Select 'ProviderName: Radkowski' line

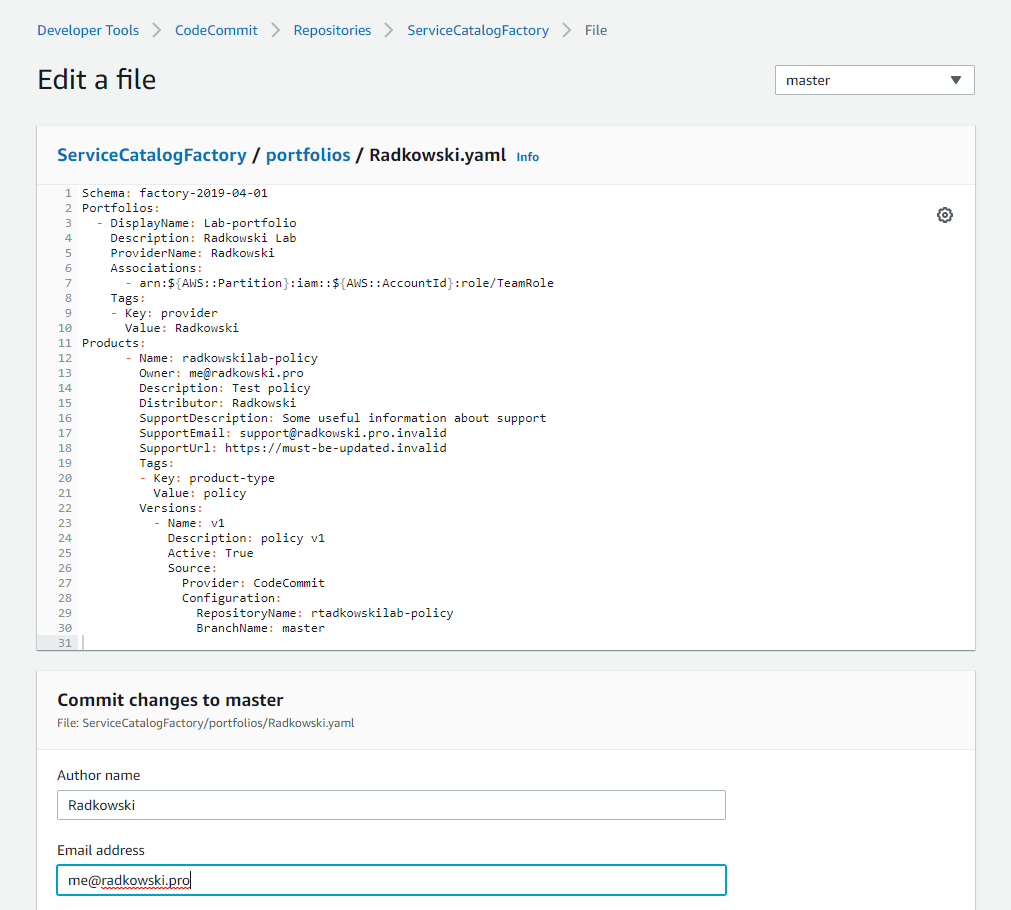192,253
